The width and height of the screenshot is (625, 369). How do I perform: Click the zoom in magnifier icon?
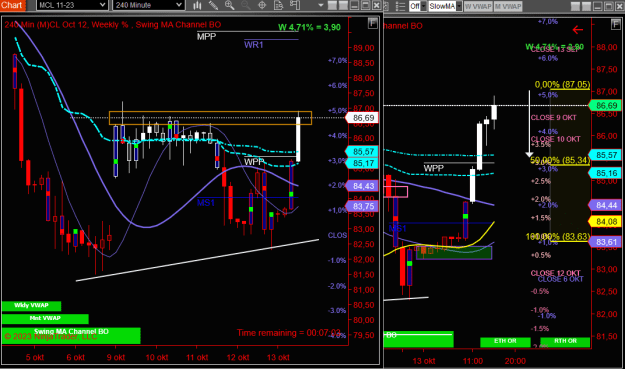tap(230, 5)
